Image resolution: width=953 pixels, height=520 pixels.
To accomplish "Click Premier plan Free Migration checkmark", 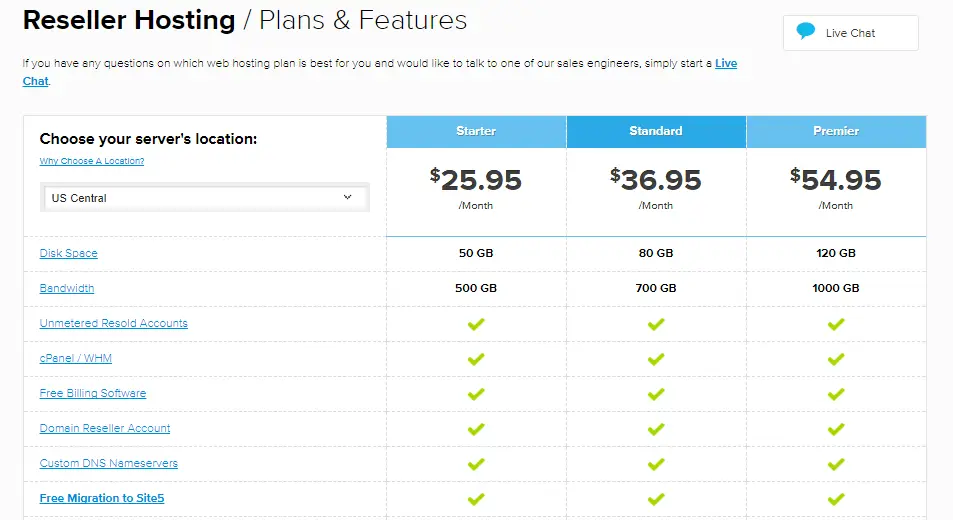I will [x=836, y=499].
